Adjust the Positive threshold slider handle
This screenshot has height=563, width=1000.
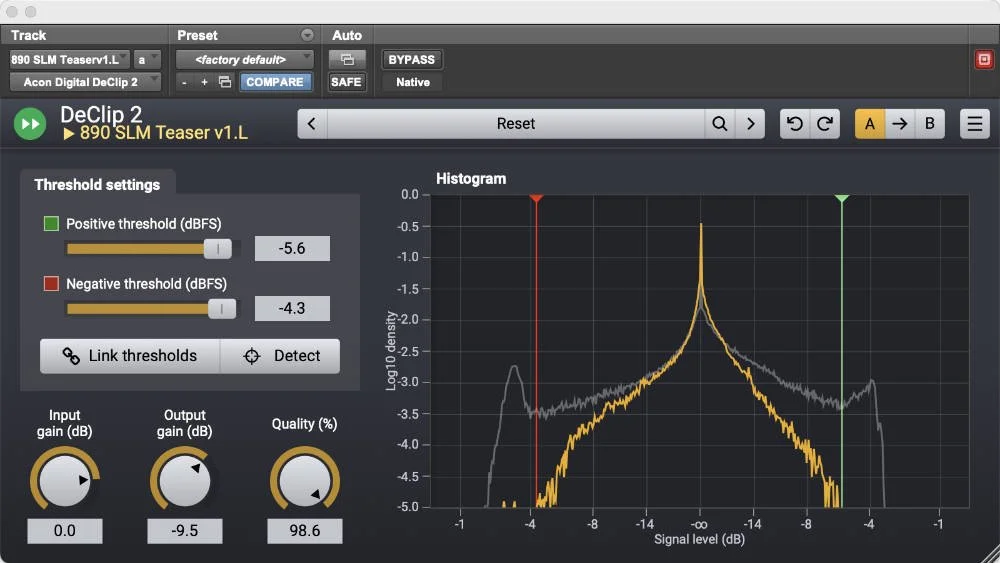tap(217, 249)
